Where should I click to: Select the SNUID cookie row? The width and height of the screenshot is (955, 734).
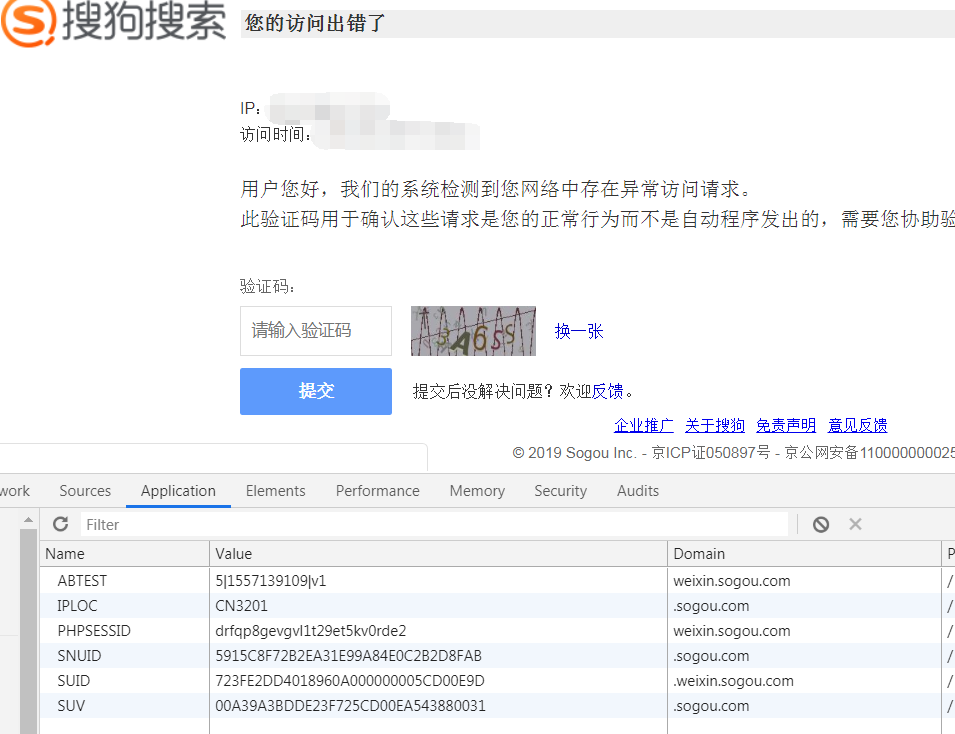(x=498, y=656)
